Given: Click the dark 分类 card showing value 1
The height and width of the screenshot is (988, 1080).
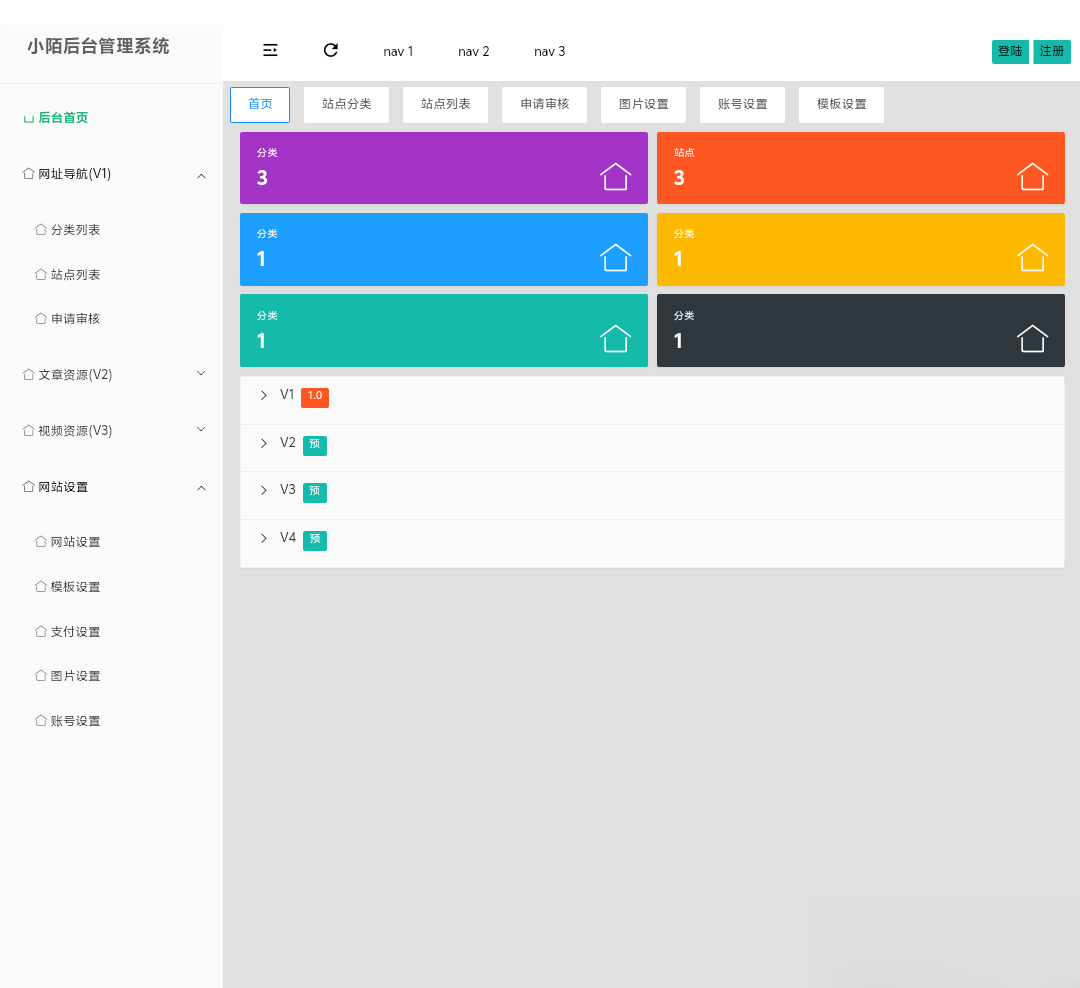Looking at the screenshot, I should 860,330.
